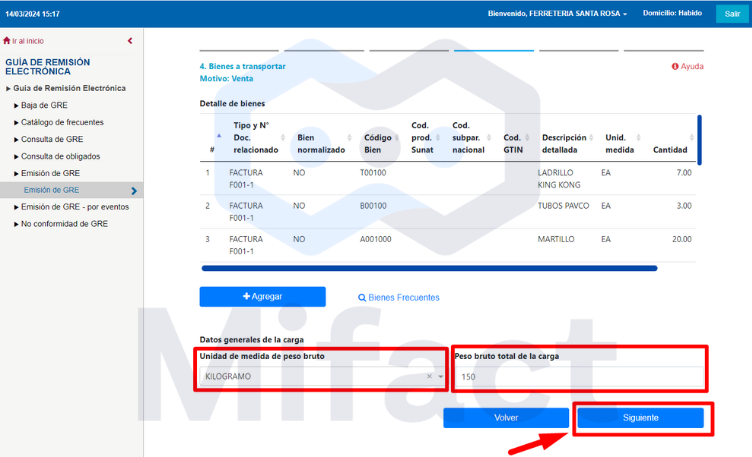Select the highlighted Emisión de GRE sub-item
This screenshot has width=752, height=457.
[x=51, y=190]
